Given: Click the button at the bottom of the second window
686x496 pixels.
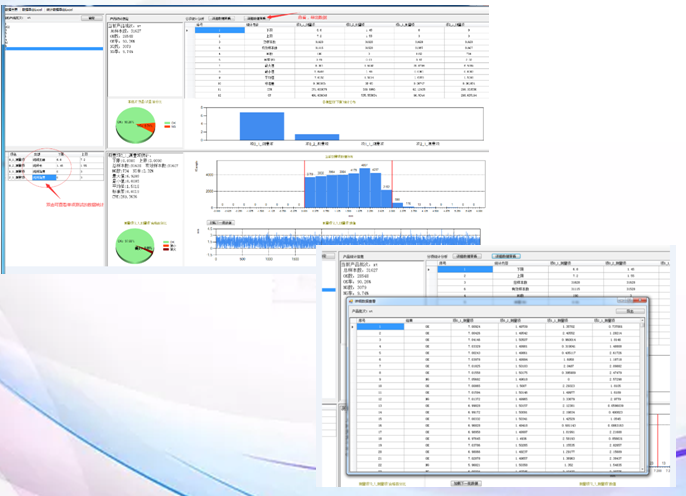Looking at the screenshot, I should pyautogui.click(x=470, y=484).
